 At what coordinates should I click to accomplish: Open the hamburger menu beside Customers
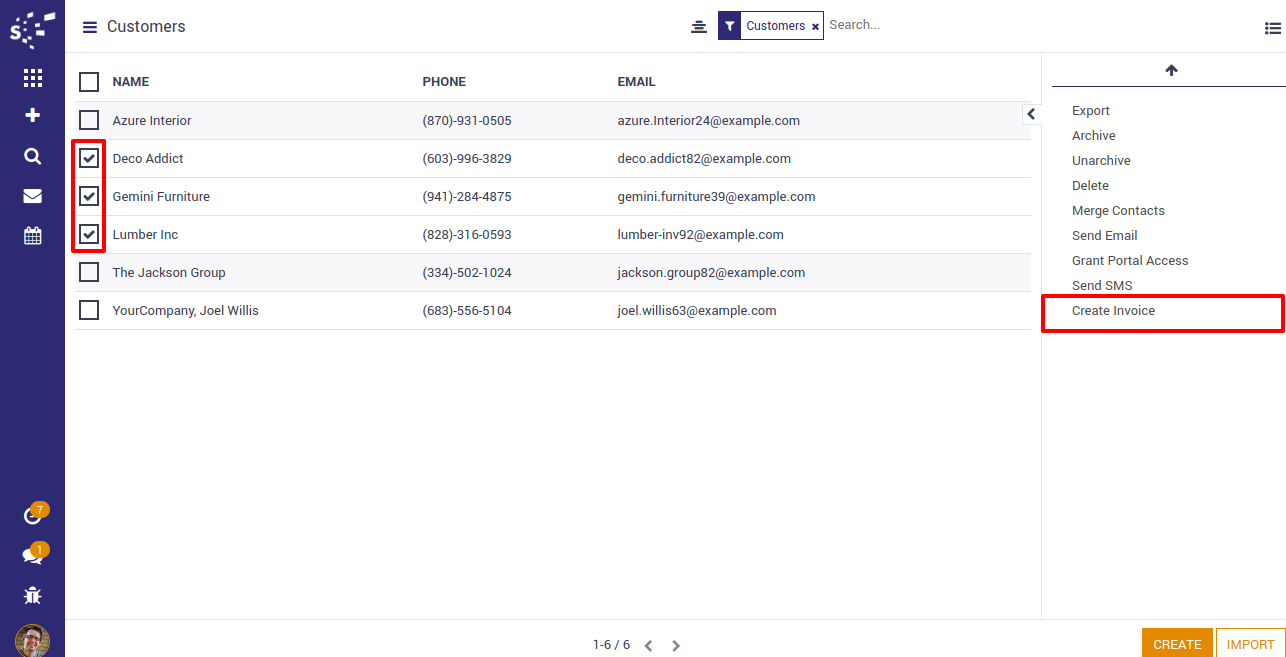click(90, 27)
